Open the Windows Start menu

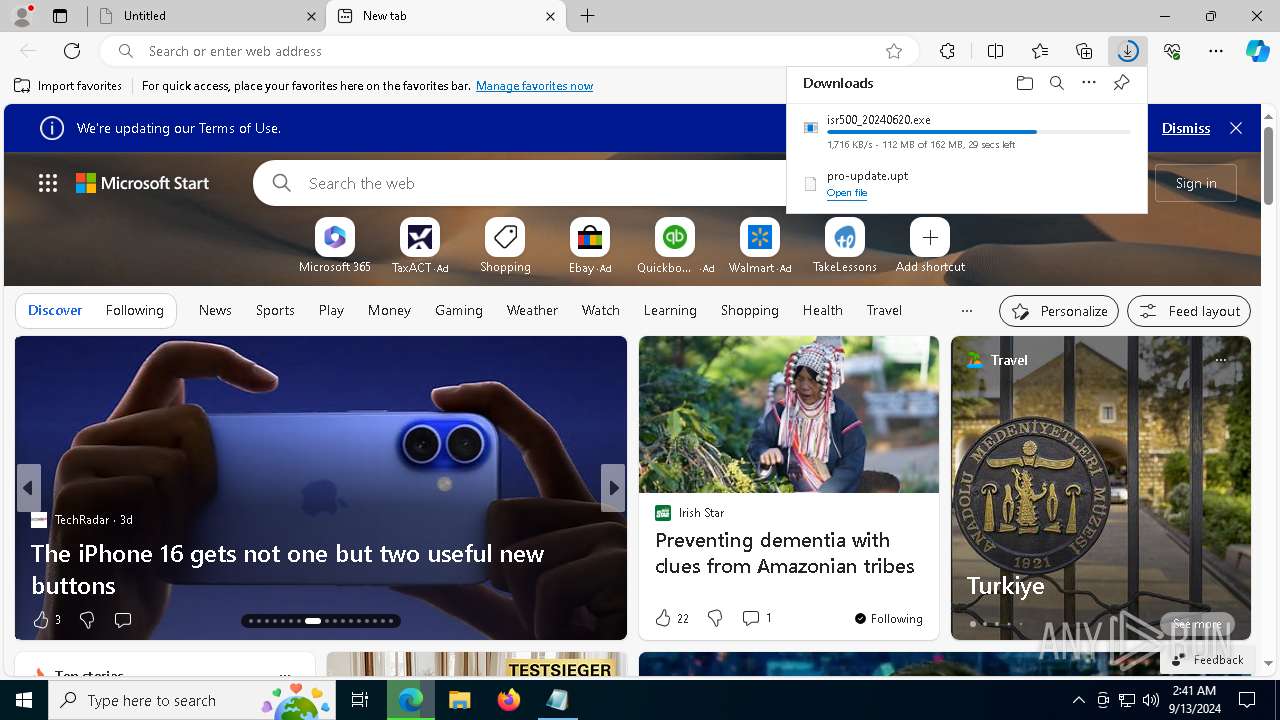24,700
